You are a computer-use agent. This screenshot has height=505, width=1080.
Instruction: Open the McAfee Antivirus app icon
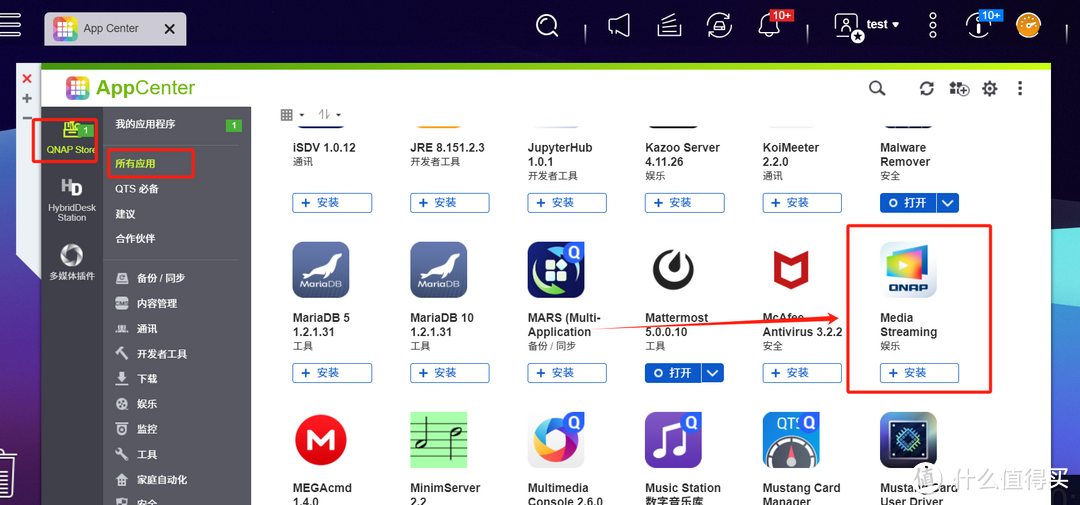[x=791, y=269]
